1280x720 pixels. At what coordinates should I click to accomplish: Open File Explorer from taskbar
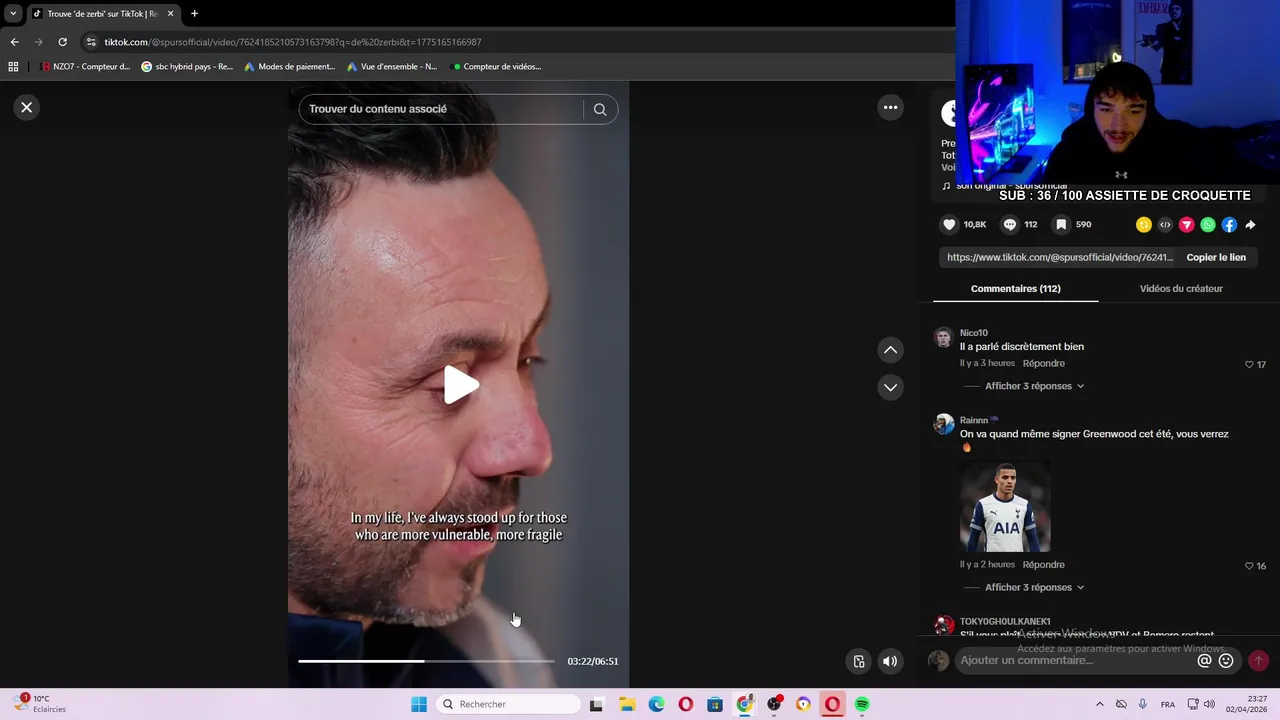[627, 704]
